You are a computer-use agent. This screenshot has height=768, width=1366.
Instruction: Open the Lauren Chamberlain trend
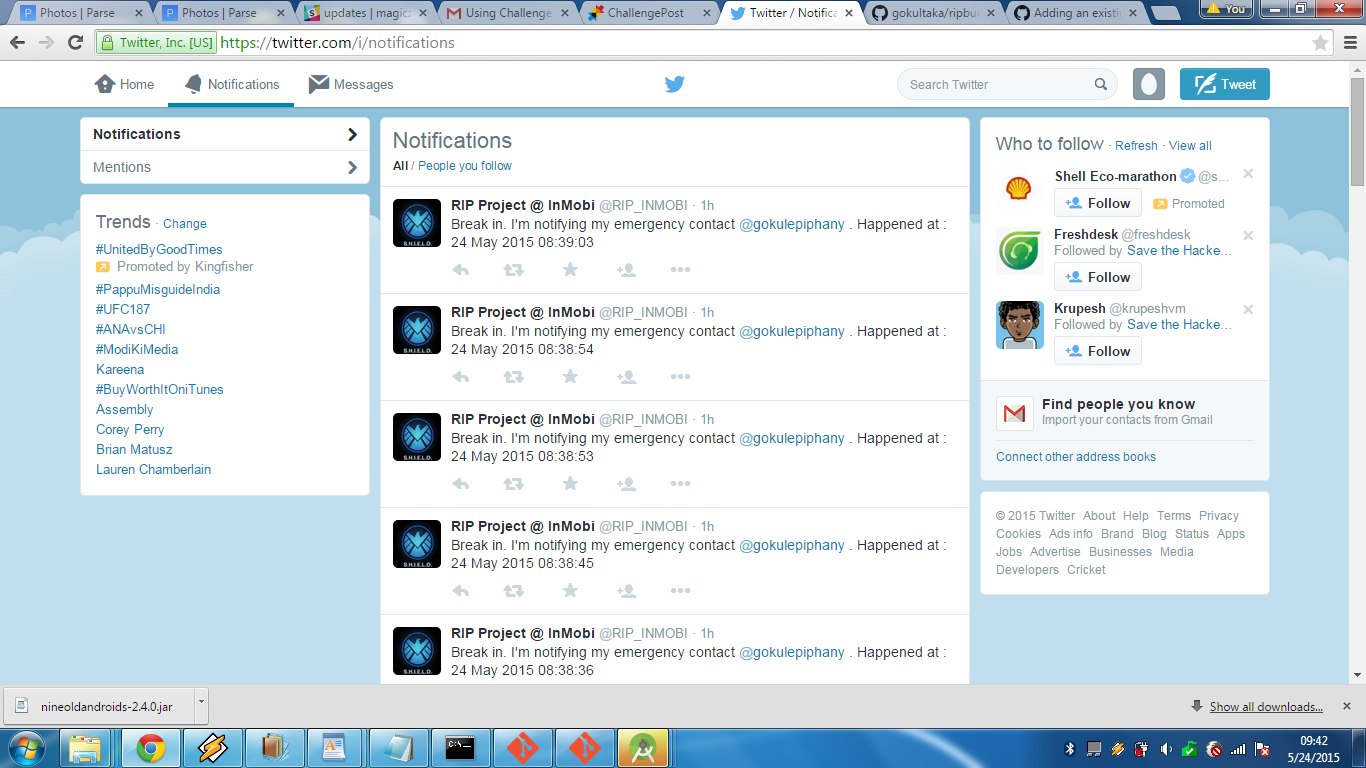tap(154, 470)
